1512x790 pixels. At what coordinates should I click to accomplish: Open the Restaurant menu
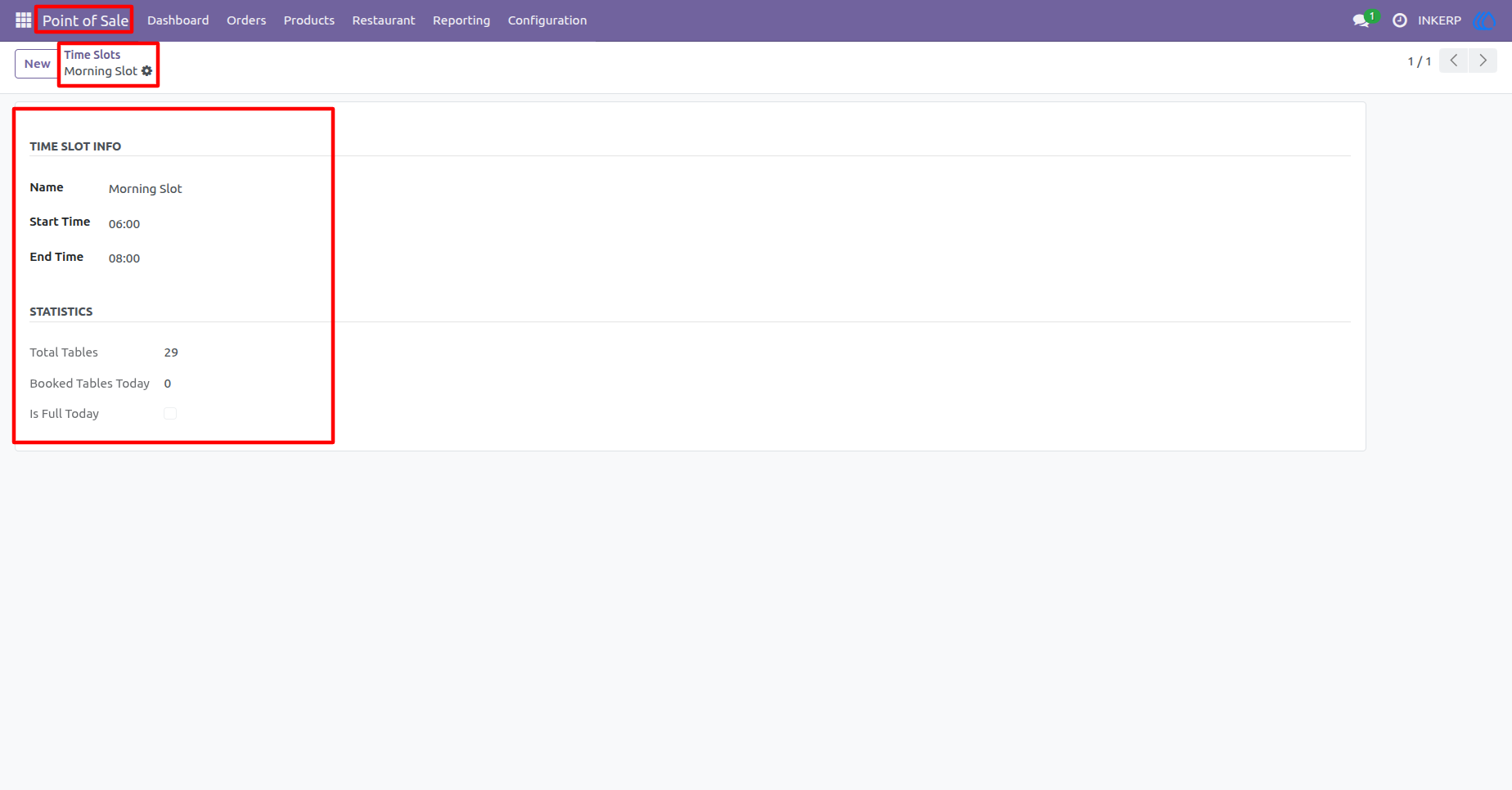tap(384, 20)
